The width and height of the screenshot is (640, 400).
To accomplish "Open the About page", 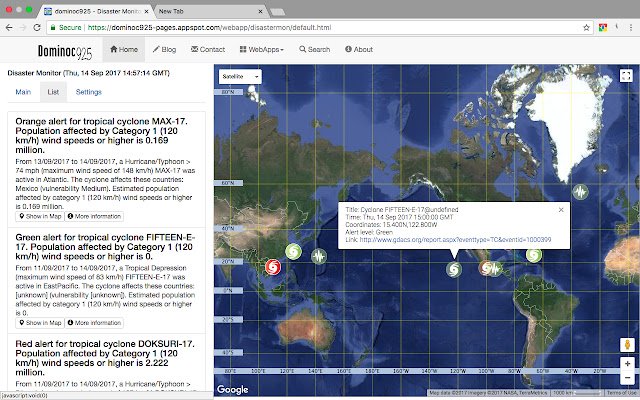I will [x=359, y=49].
